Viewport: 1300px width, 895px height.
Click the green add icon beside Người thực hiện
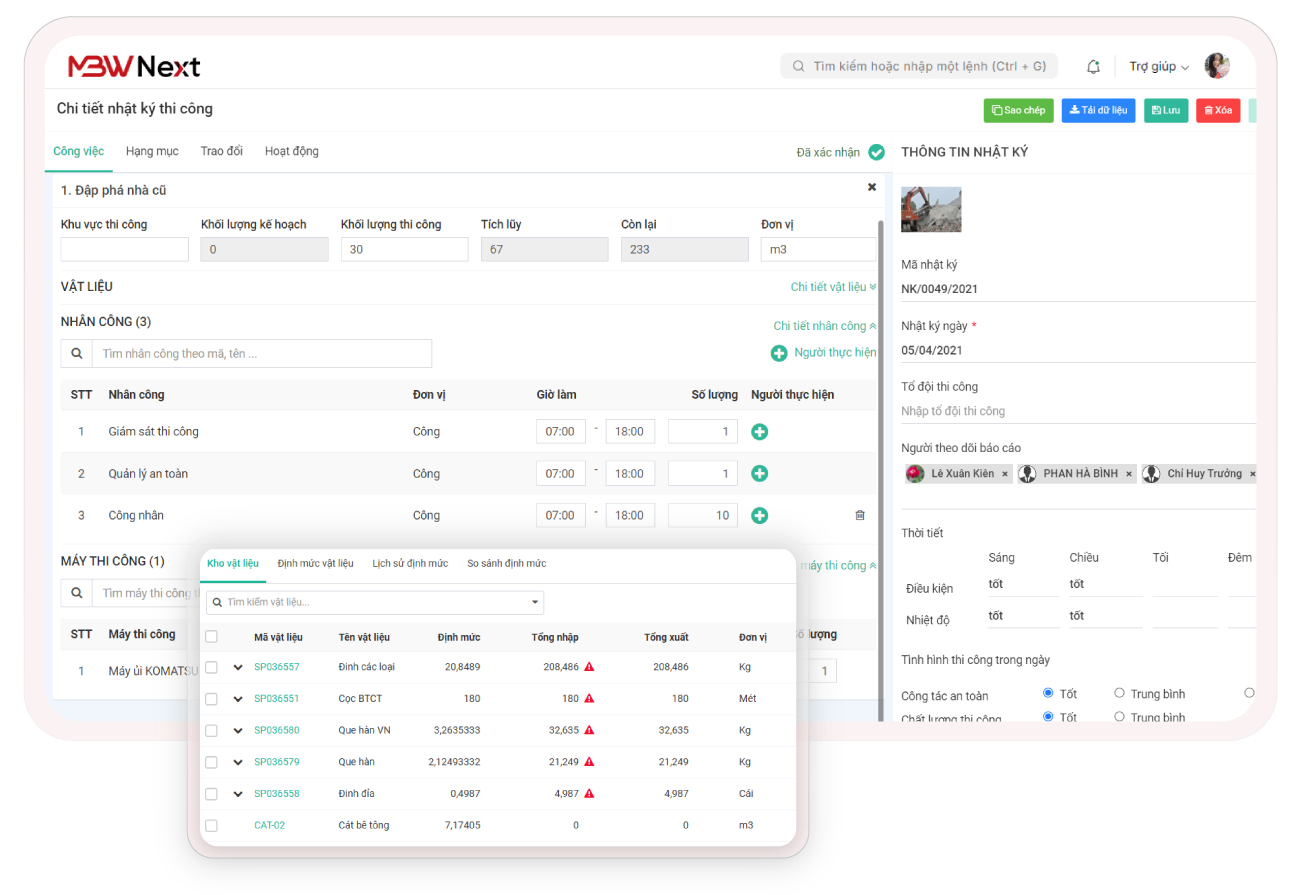[779, 353]
